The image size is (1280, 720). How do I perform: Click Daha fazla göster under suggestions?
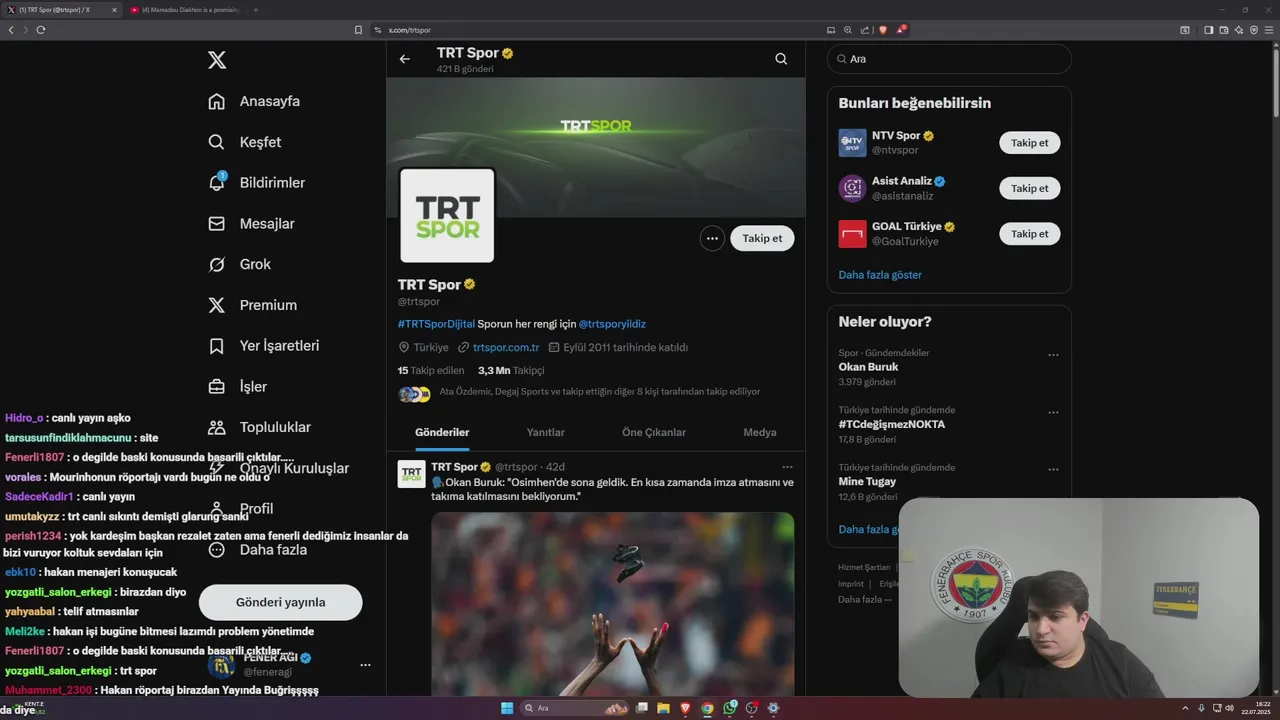[x=880, y=274]
